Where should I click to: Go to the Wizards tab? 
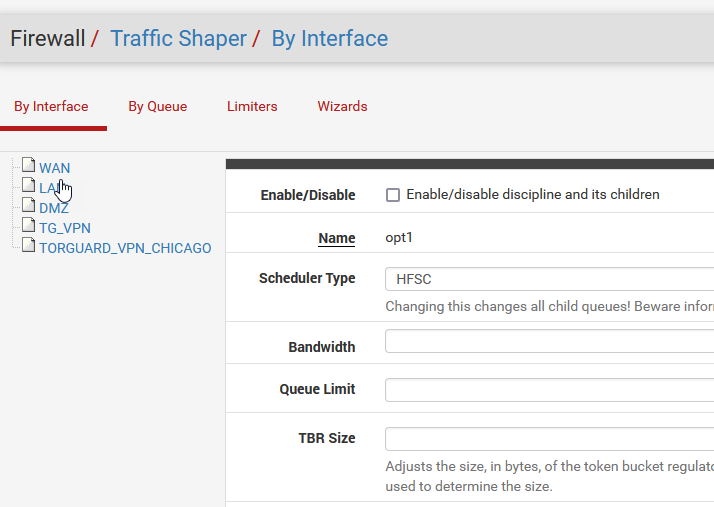342,106
